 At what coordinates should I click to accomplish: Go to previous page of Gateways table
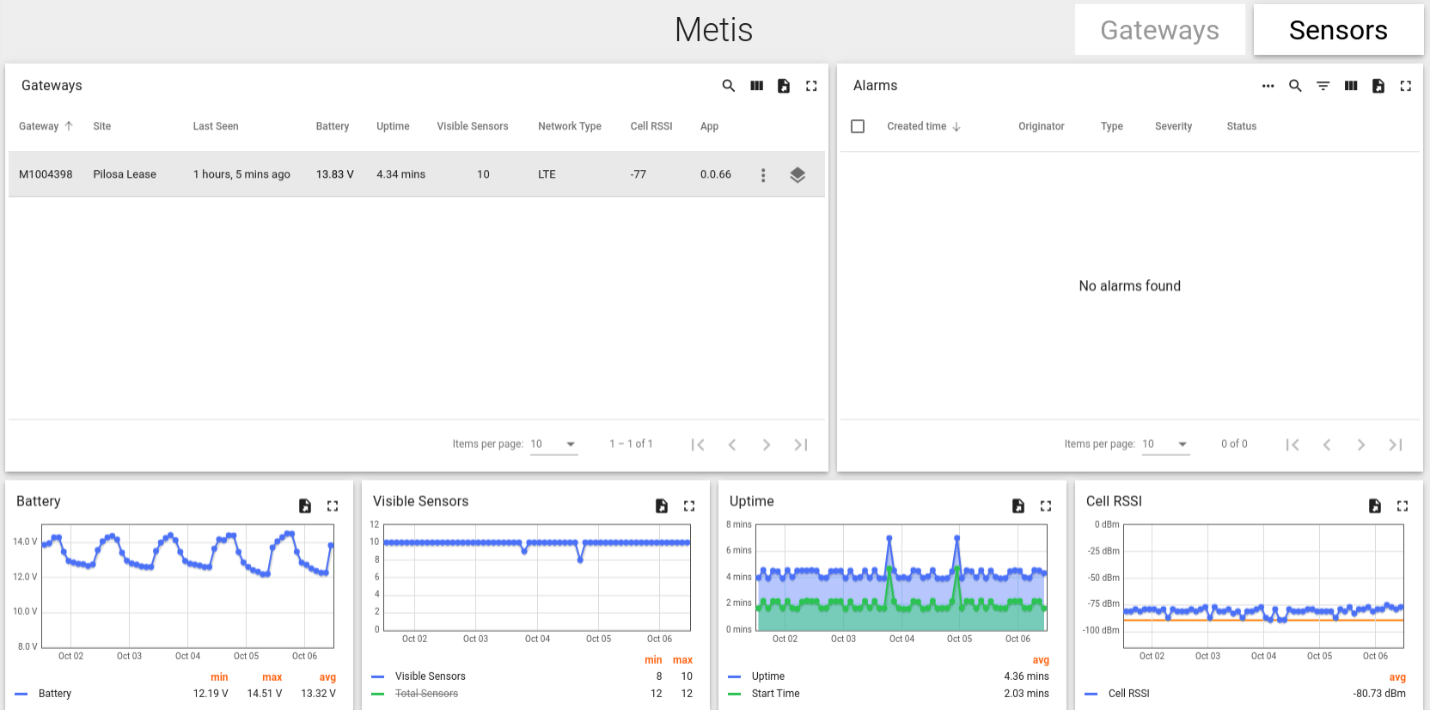(732, 445)
